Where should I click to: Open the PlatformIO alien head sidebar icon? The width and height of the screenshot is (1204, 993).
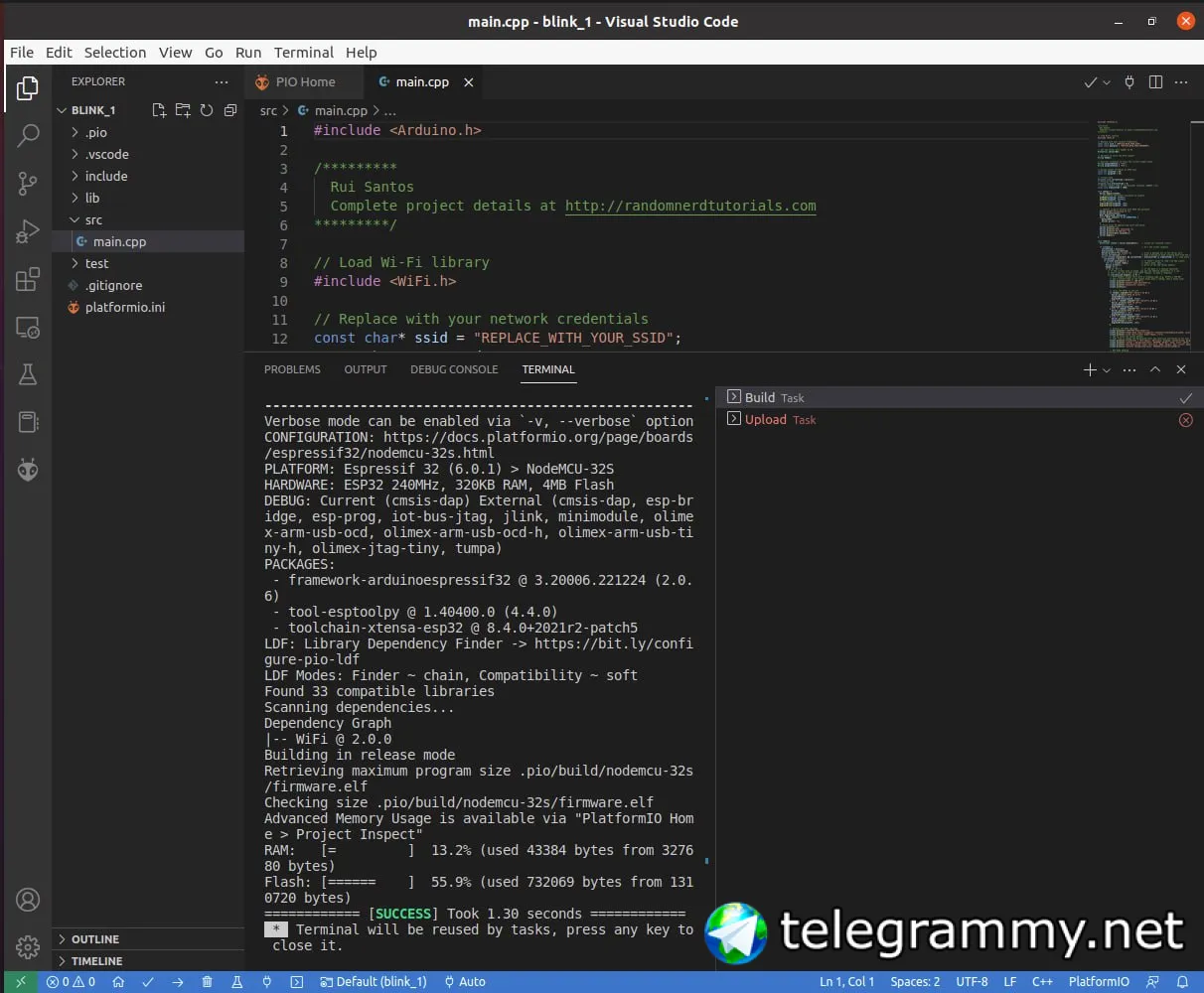pyautogui.click(x=28, y=470)
